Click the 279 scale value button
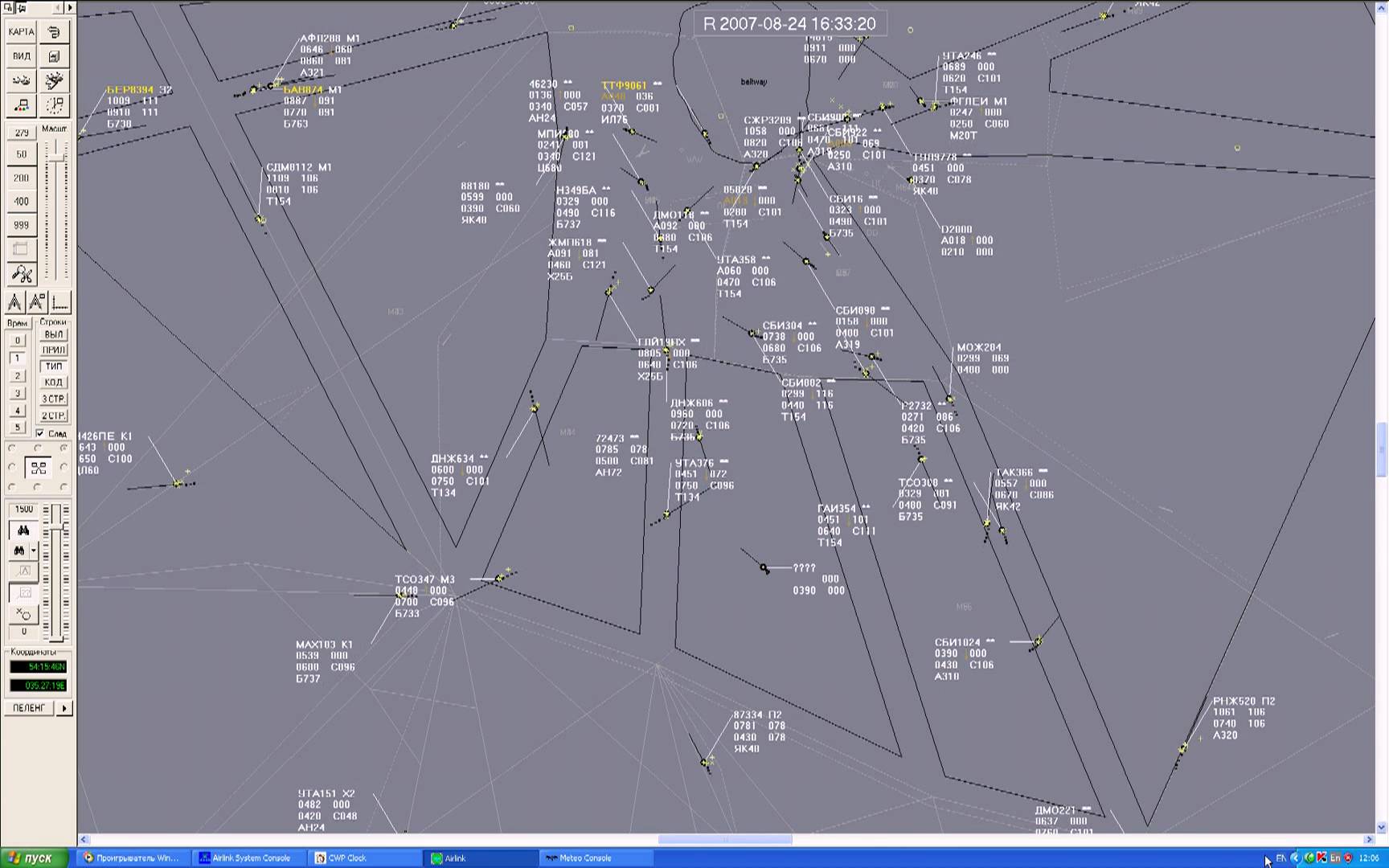The image size is (1389, 868). tap(22, 133)
